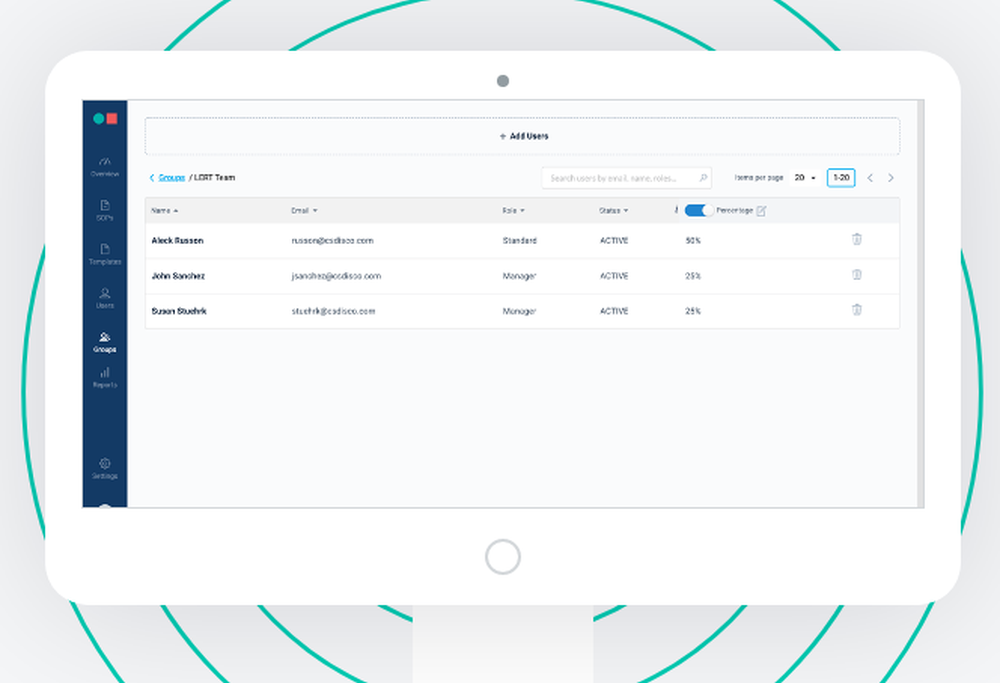Click the ACTIVE status for Susan Stuehrk

point(614,311)
